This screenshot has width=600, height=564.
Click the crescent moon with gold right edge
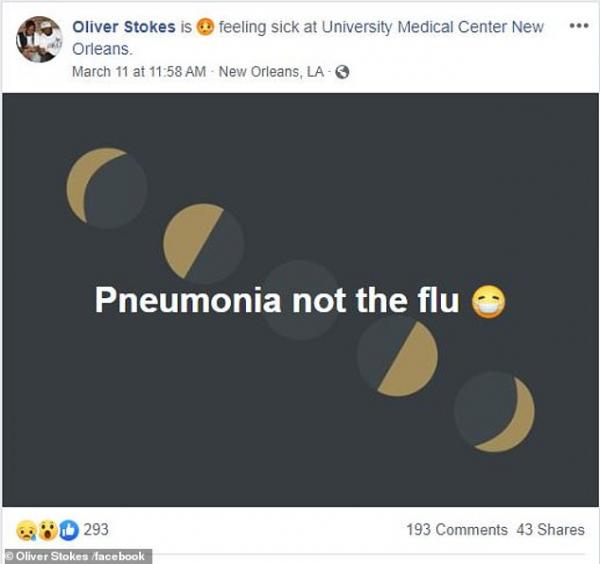[494, 413]
